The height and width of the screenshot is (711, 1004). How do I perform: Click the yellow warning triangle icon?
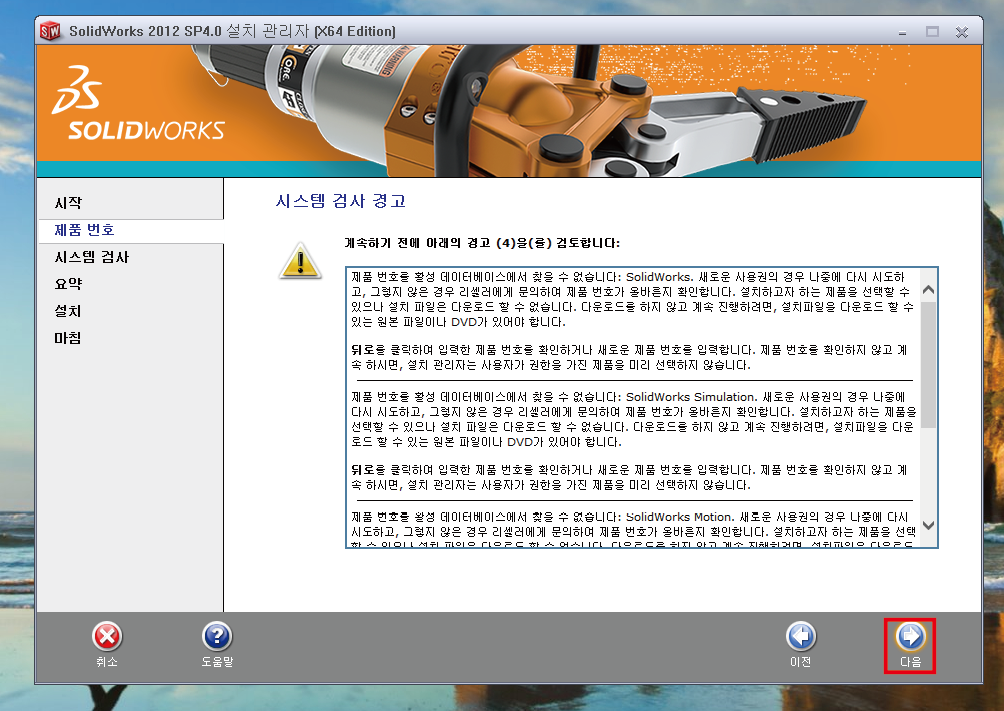click(x=300, y=261)
